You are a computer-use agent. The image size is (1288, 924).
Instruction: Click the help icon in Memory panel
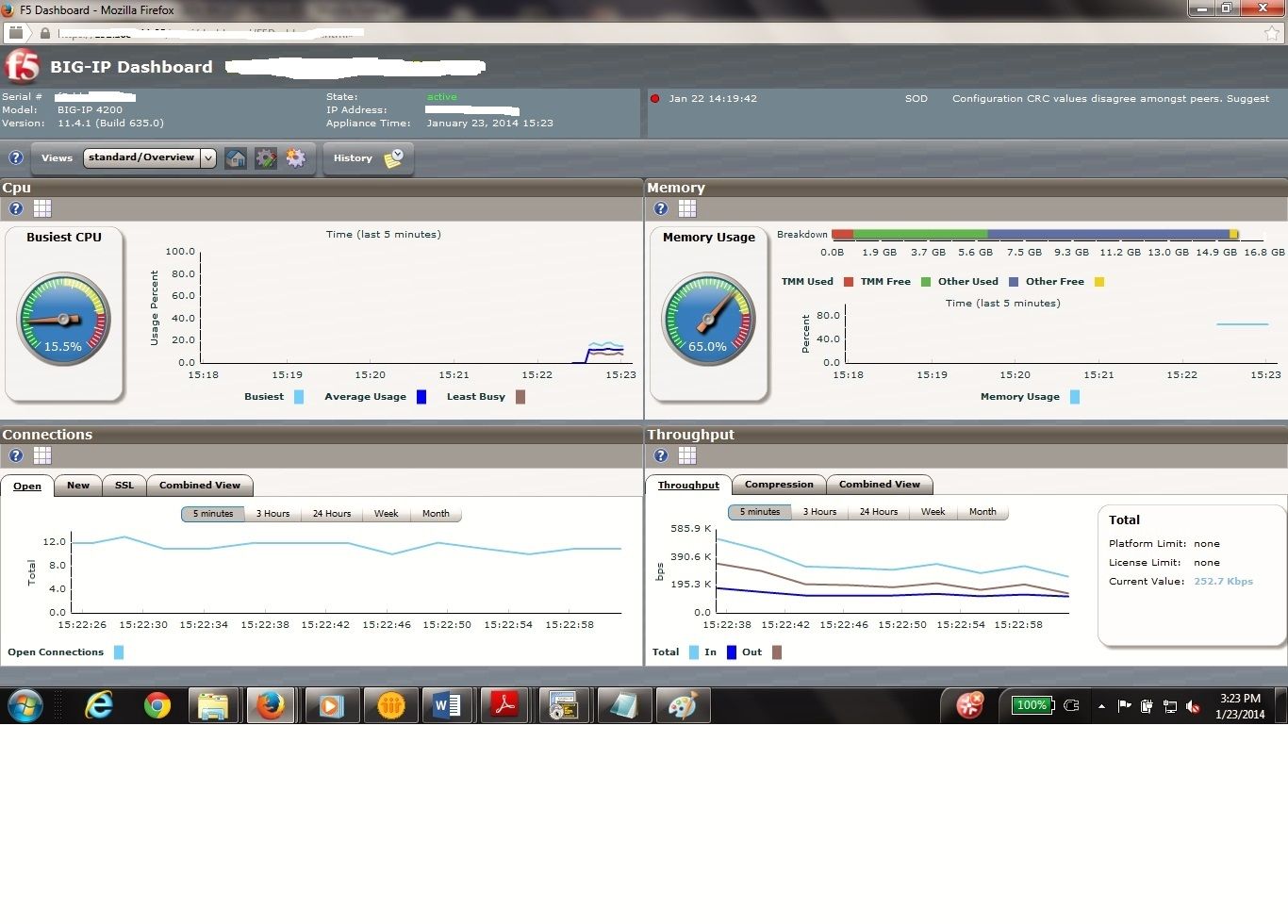coord(661,208)
